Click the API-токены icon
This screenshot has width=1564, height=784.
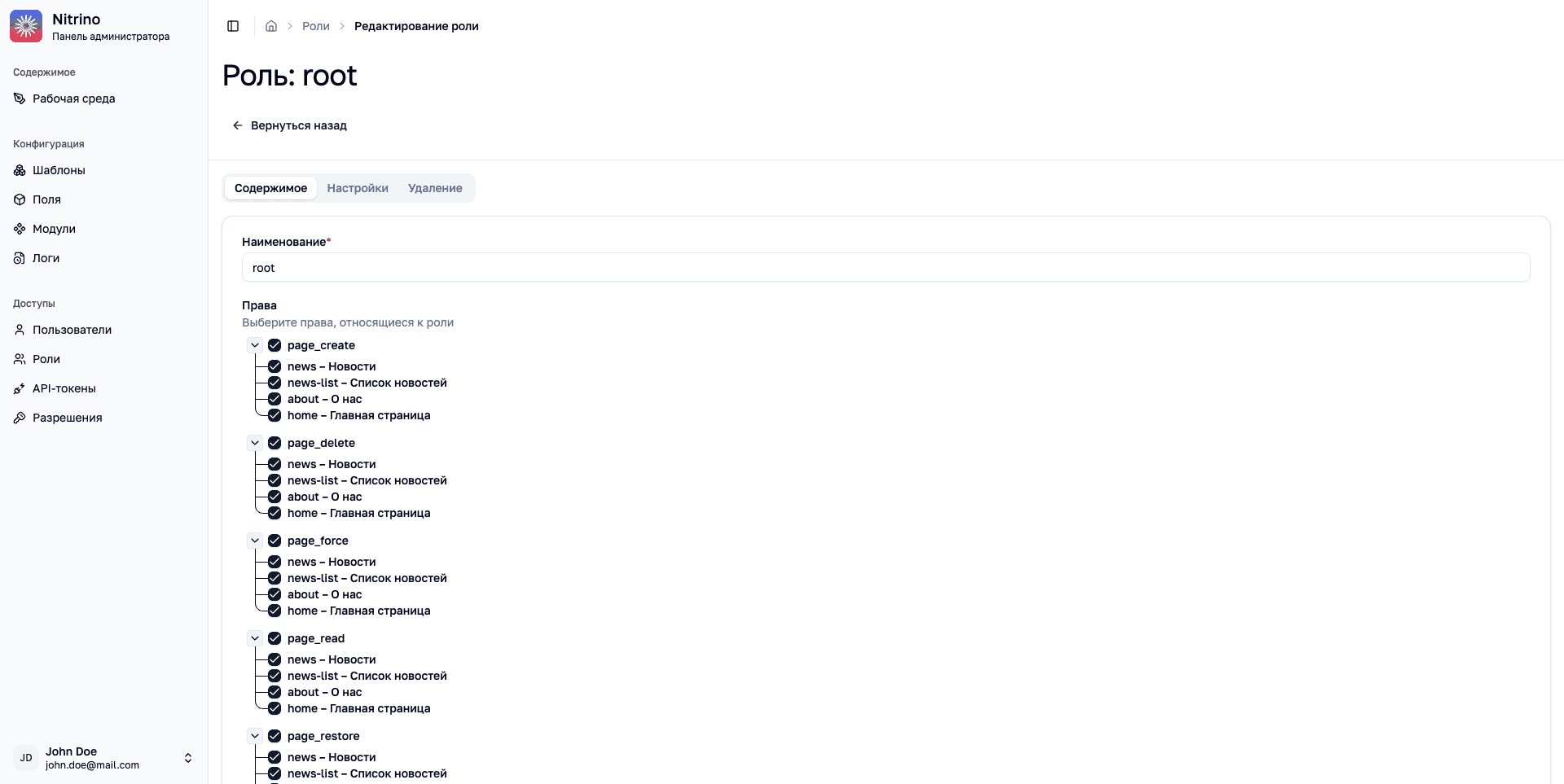coord(20,388)
